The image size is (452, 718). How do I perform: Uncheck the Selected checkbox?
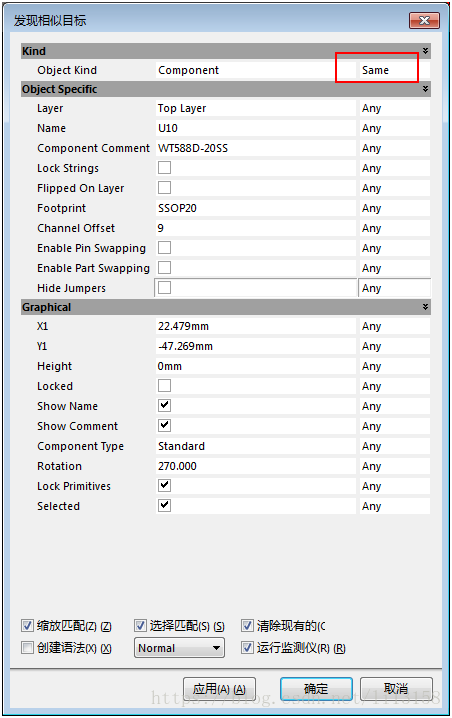(x=164, y=506)
